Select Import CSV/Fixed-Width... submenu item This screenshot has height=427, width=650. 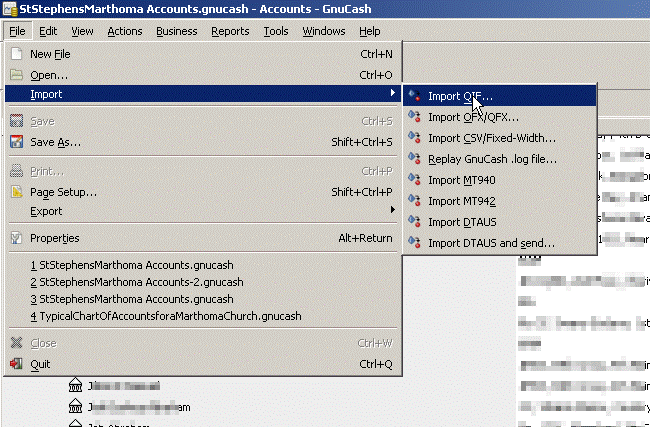tap(500, 138)
